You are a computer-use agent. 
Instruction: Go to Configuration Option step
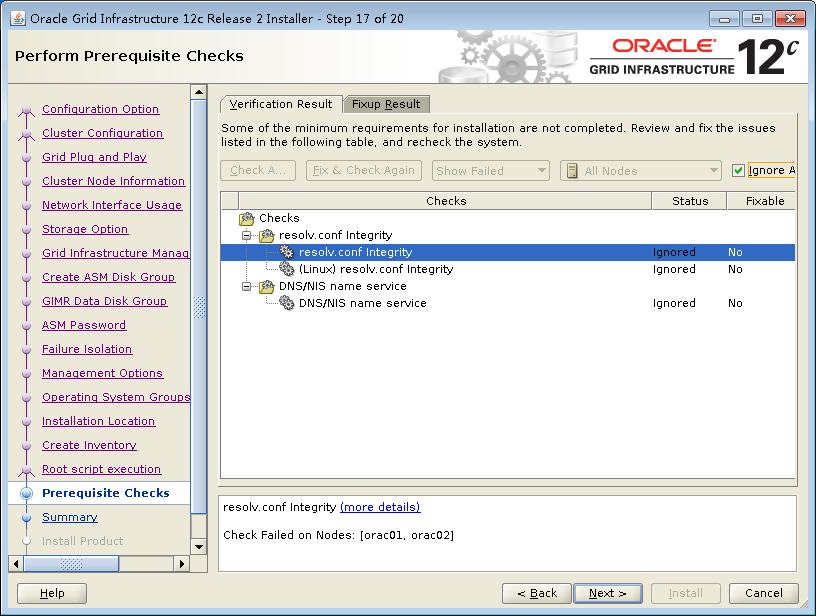tap(100, 109)
